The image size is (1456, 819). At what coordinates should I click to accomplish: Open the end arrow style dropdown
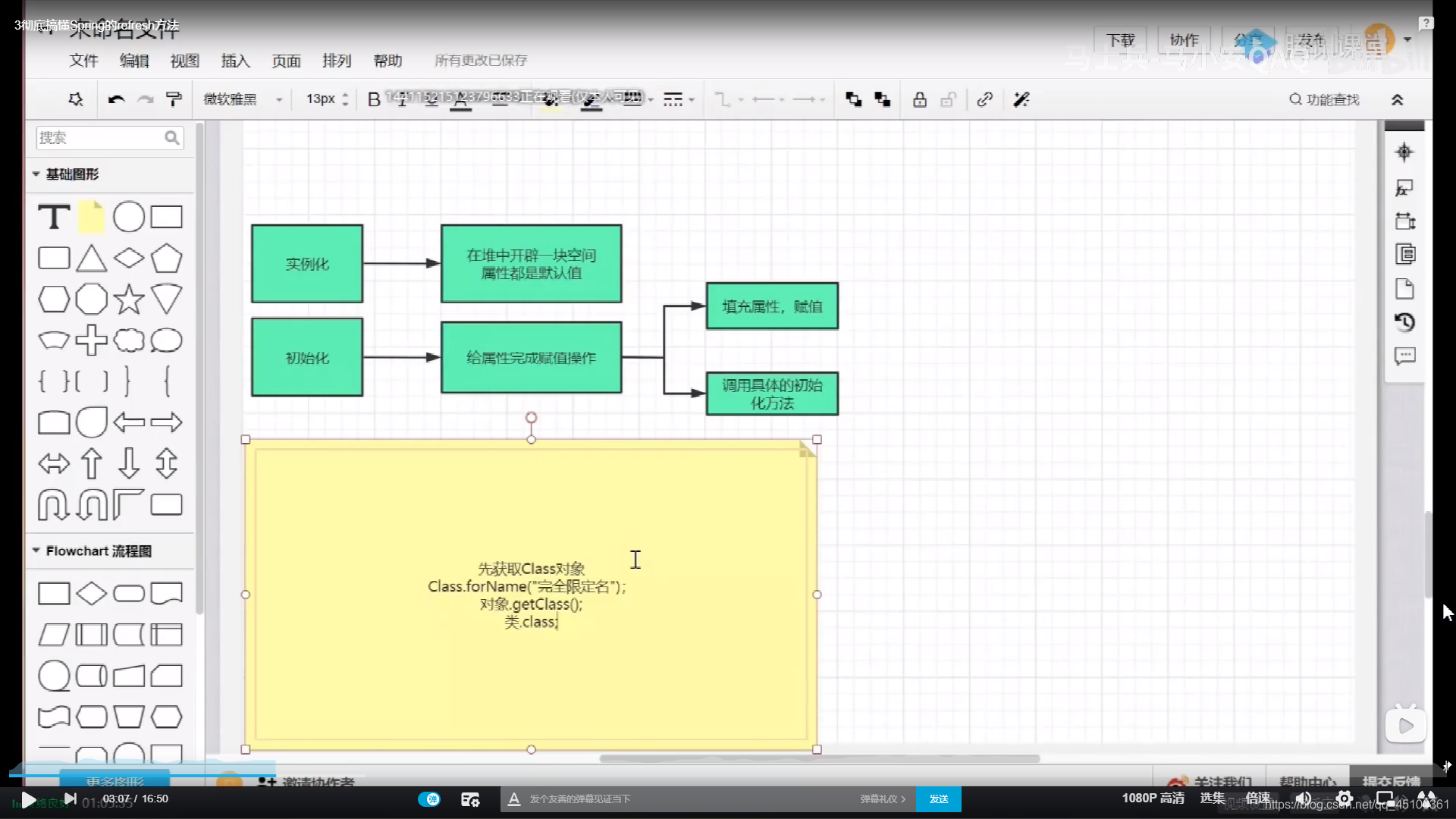tap(808, 99)
